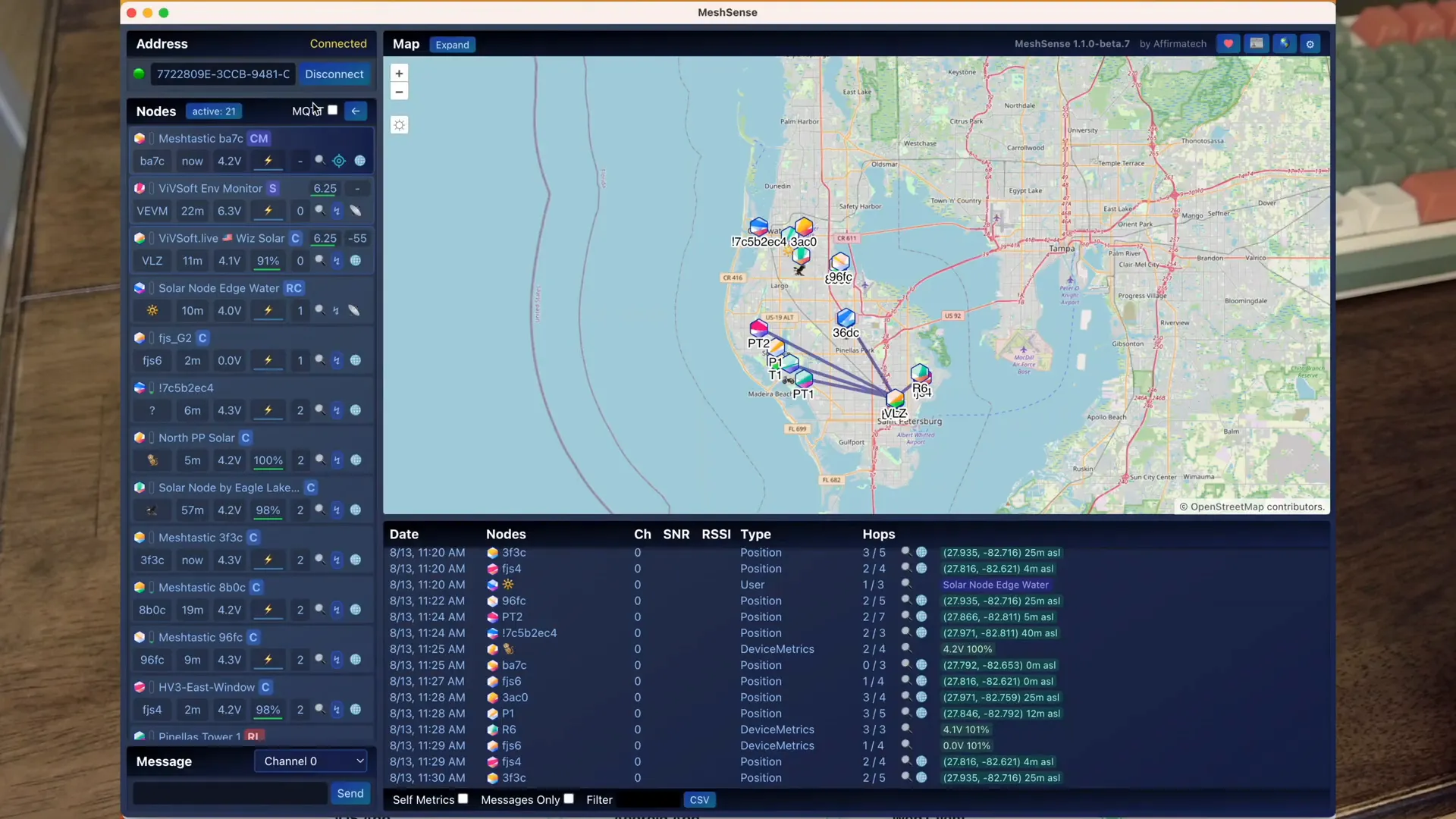This screenshot has width=1456, height=819.
Task: Click satellite dish icon for VEVM
Action: click(355, 211)
